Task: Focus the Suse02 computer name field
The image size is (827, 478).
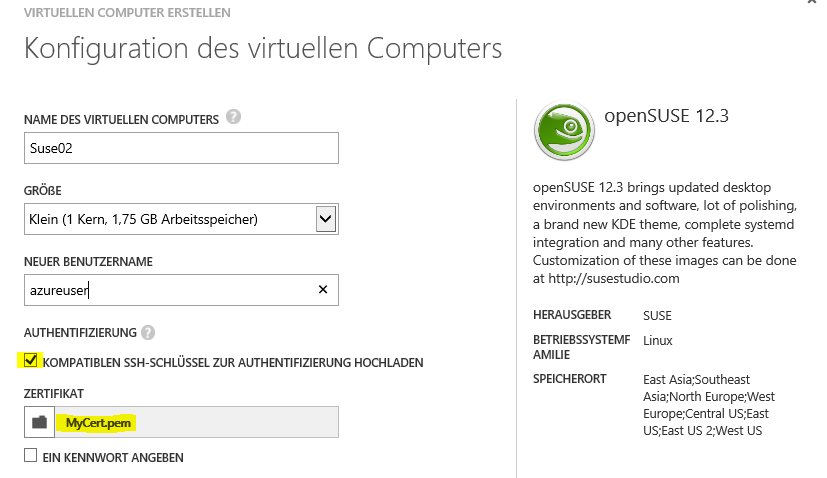Action: [180, 148]
